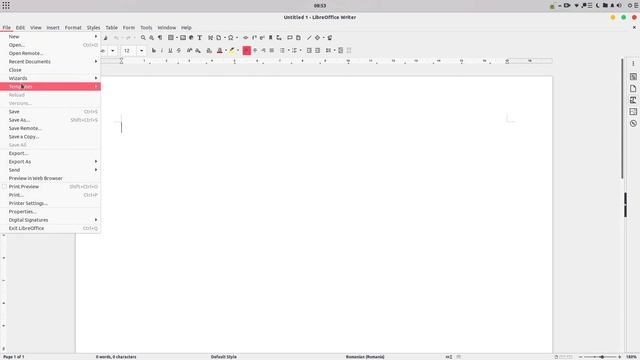This screenshot has width=640, height=360.
Task: Open the Edit menu
Action: click(x=20, y=27)
